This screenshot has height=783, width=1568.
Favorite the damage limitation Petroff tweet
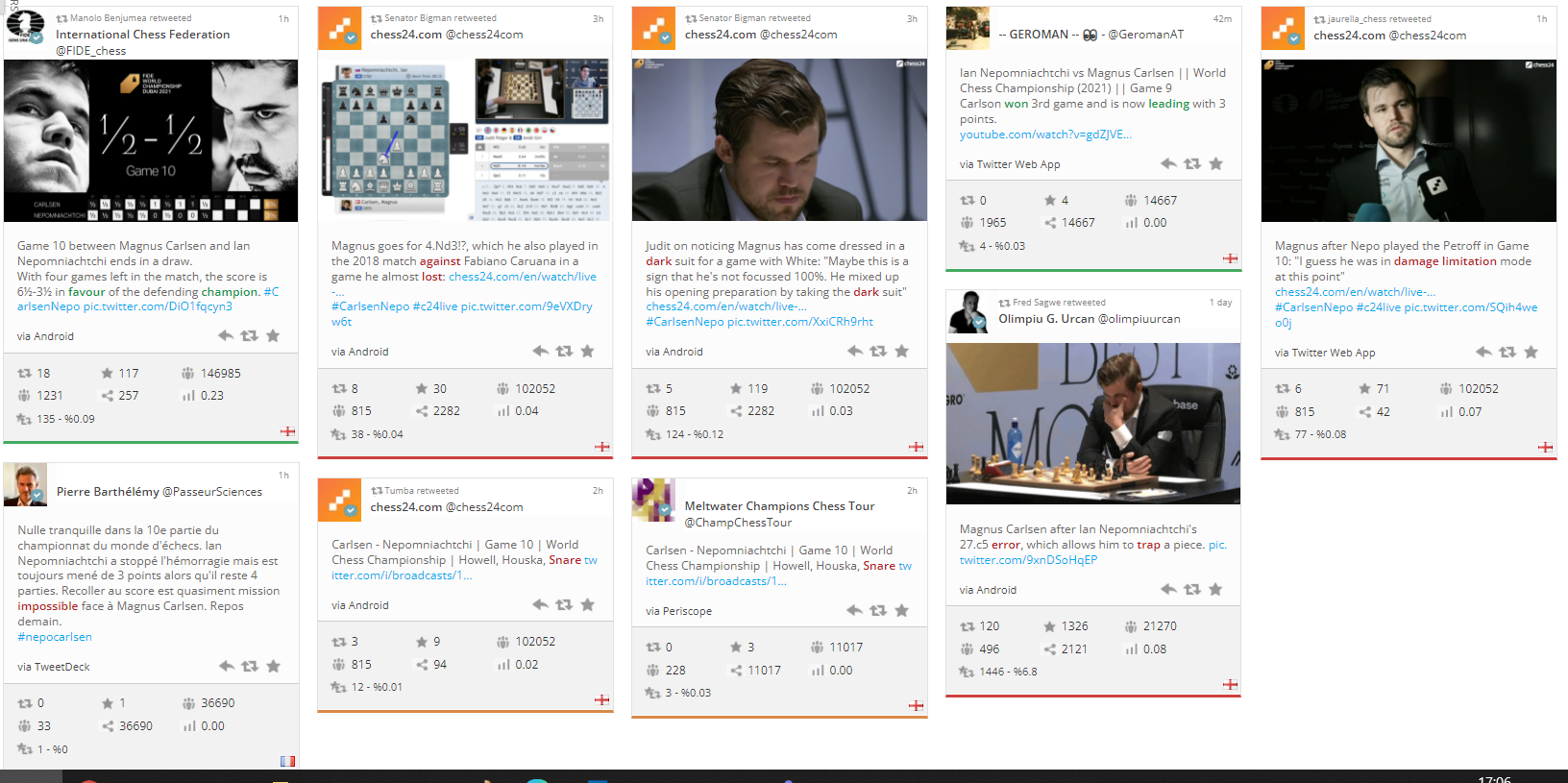[x=1531, y=352]
